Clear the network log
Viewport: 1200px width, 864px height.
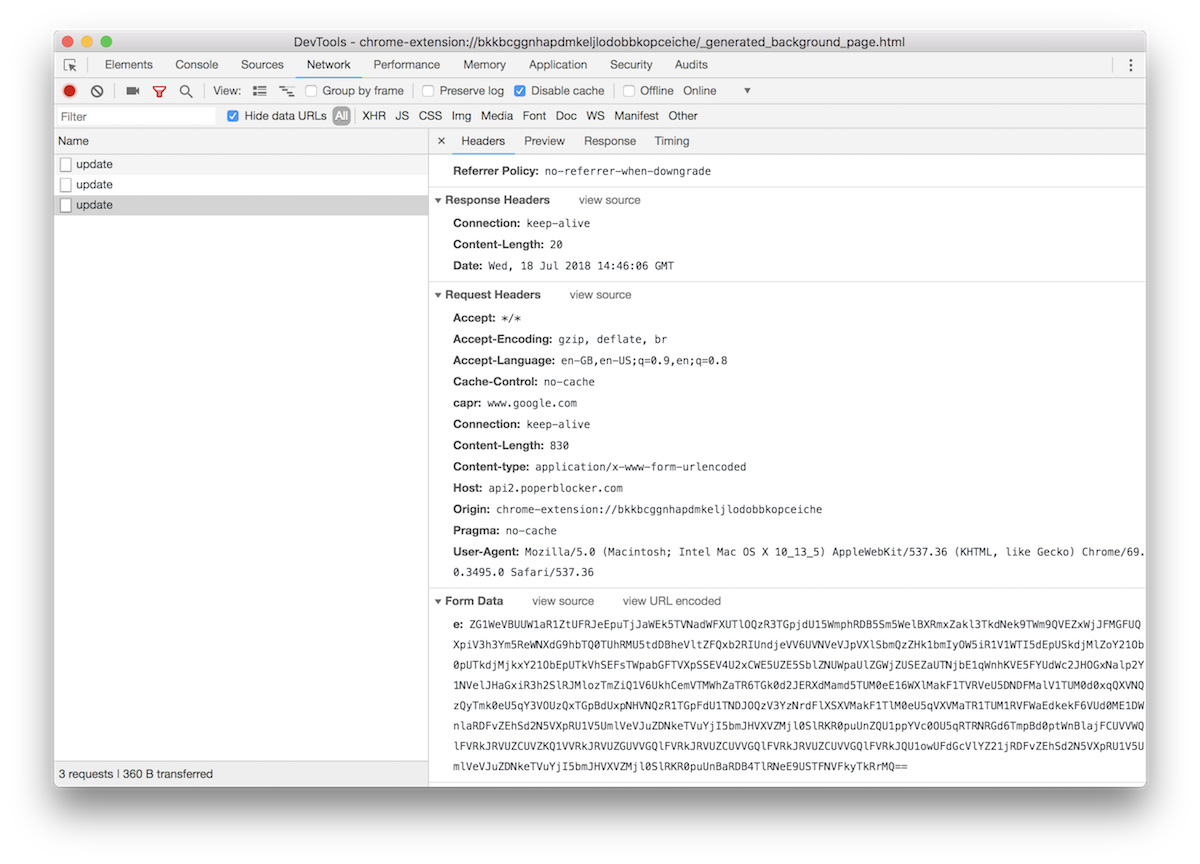97,91
